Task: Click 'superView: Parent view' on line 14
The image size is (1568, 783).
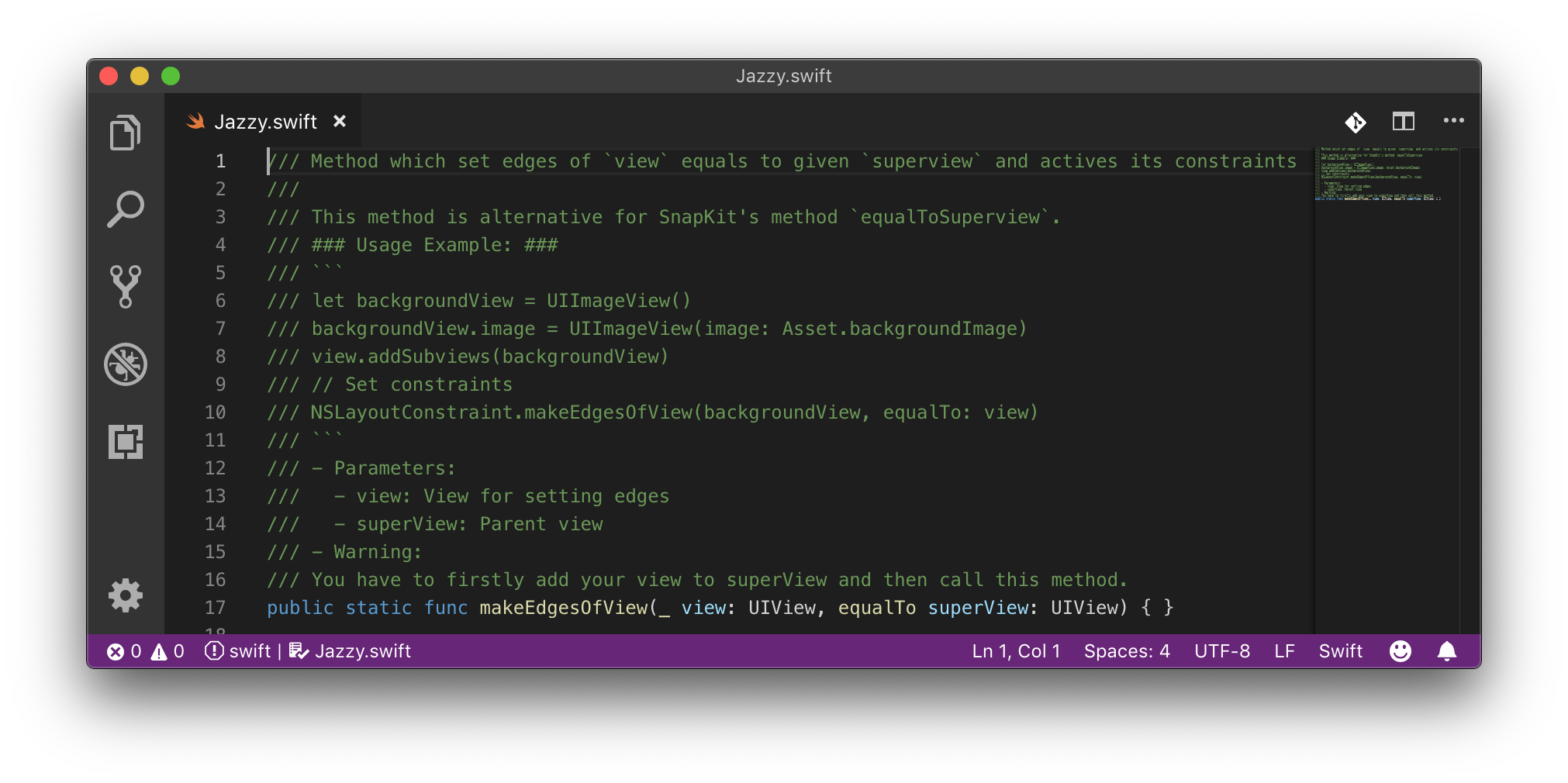Action: point(479,524)
